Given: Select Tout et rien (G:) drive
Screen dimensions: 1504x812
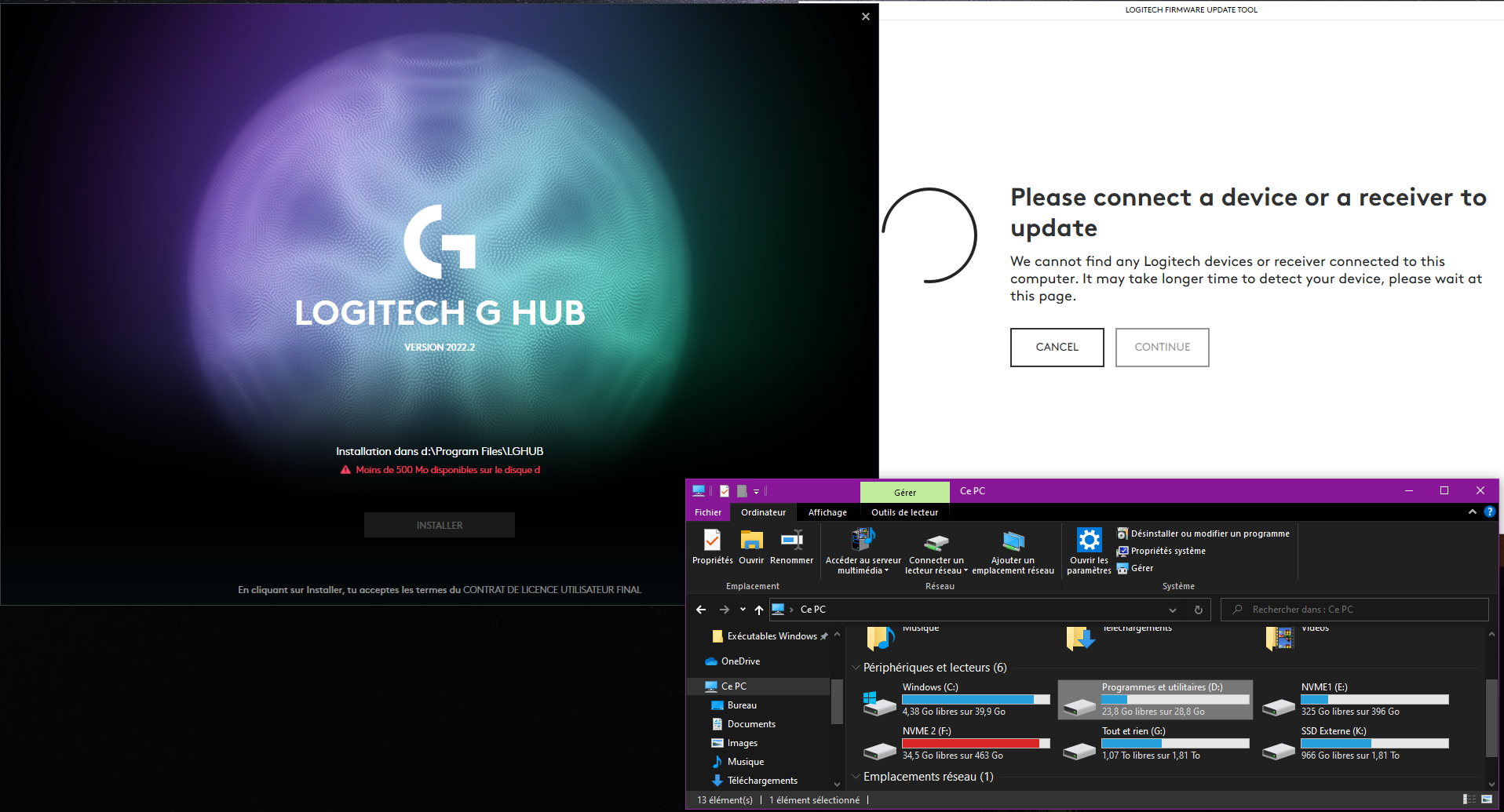Looking at the screenshot, I should pyautogui.click(x=1155, y=744).
